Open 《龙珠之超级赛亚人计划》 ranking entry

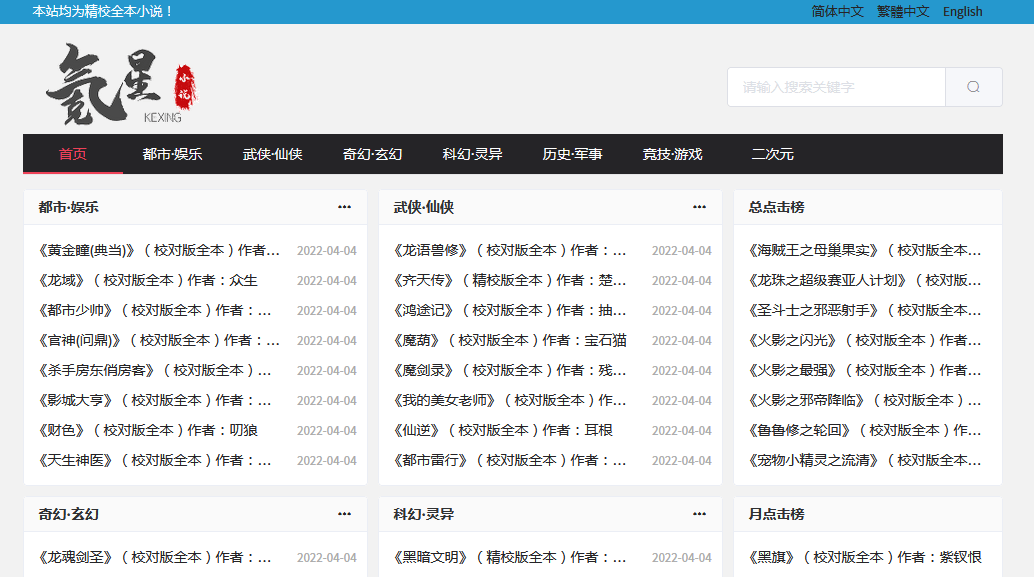(x=865, y=280)
